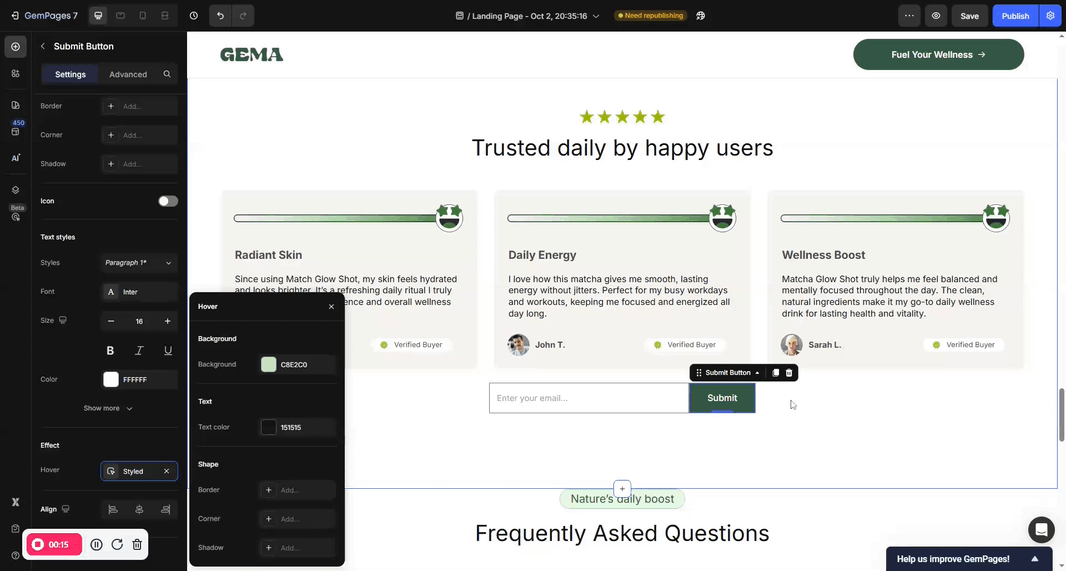Open the hover Background color swatch

point(269,365)
